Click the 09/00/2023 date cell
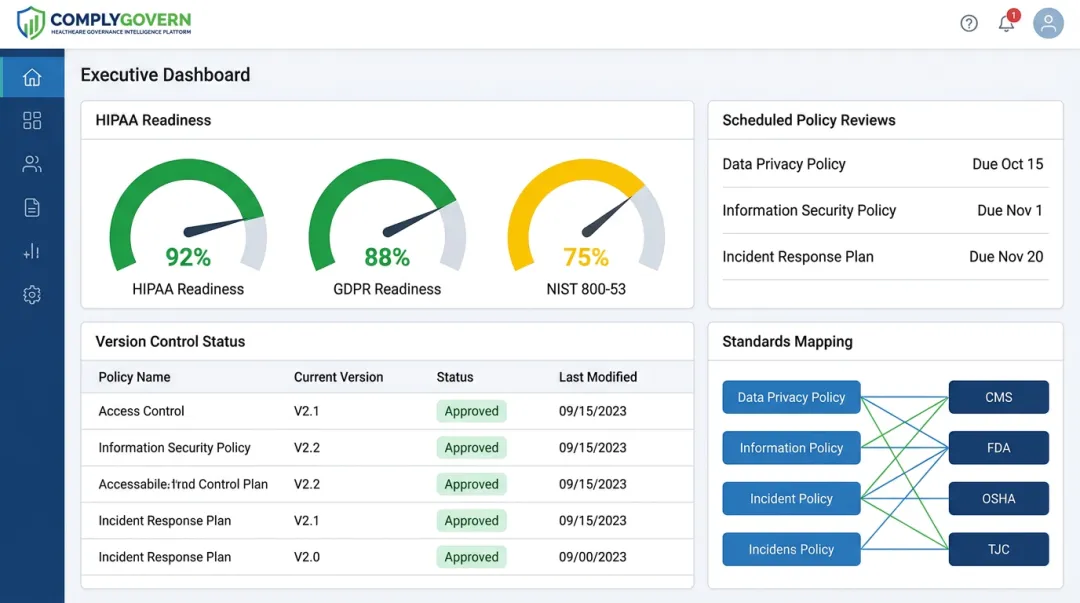Screen dimensions: 1080x603 pos(592,557)
